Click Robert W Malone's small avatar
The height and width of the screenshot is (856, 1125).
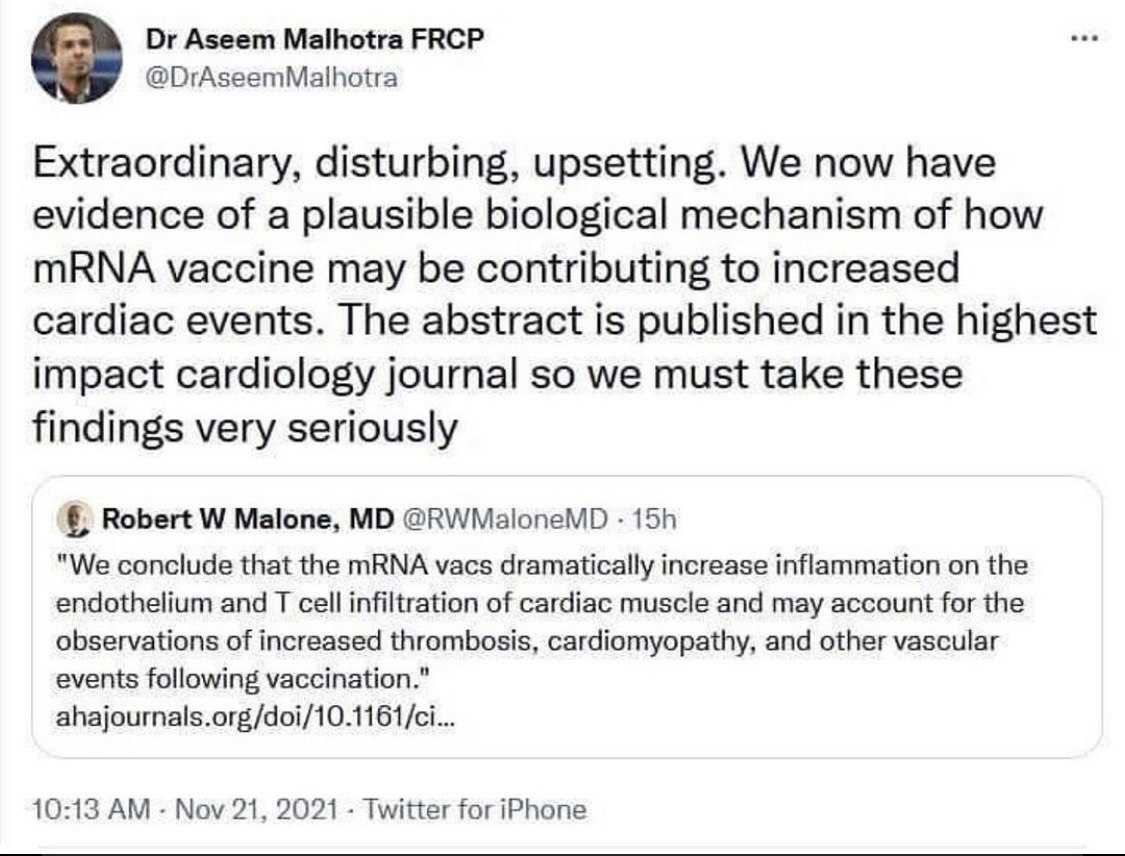[x=74, y=519]
